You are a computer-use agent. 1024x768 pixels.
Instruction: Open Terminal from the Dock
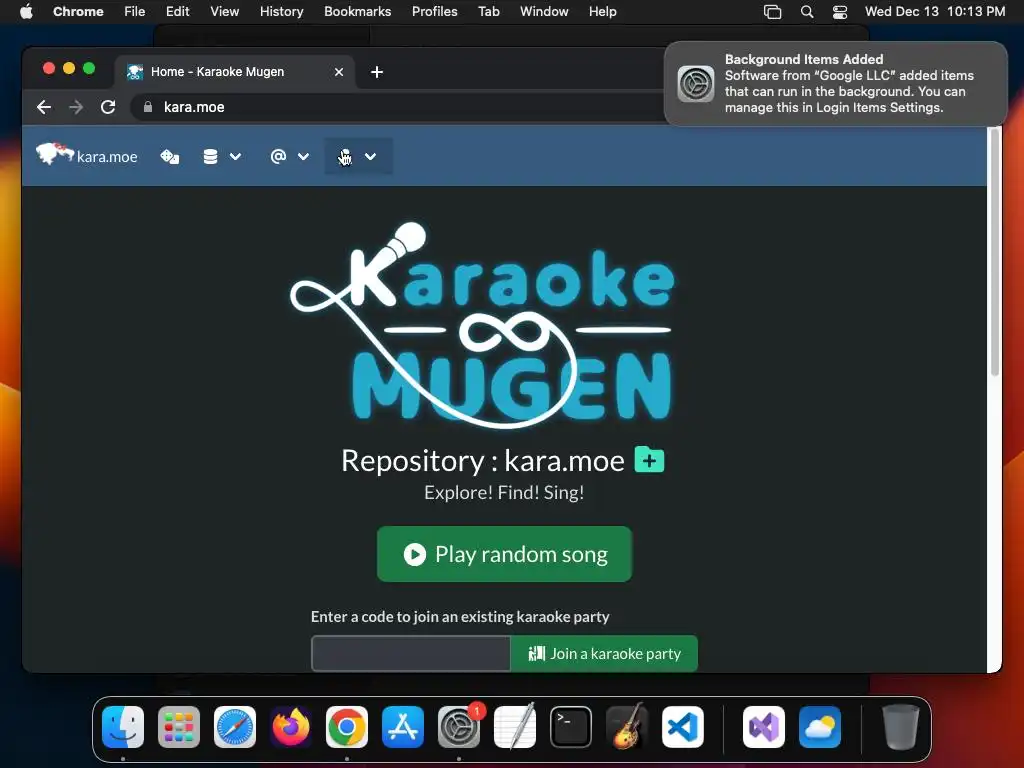tap(571, 727)
